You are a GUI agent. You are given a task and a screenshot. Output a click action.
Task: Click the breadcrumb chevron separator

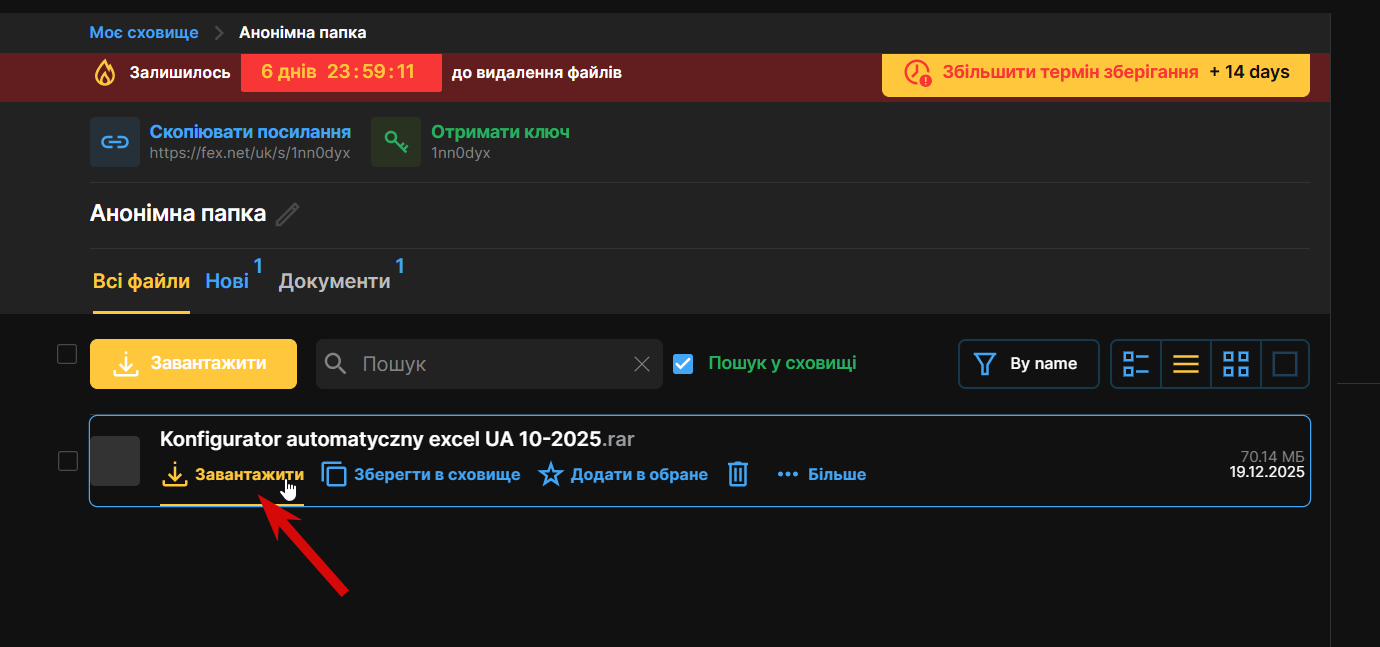tap(219, 33)
